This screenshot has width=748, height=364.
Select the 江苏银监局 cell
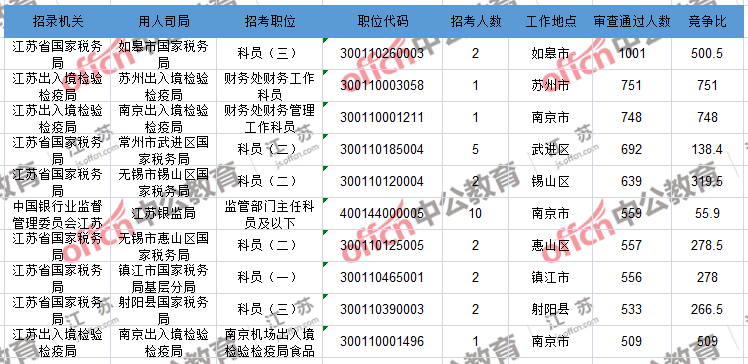pyautogui.click(x=163, y=213)
